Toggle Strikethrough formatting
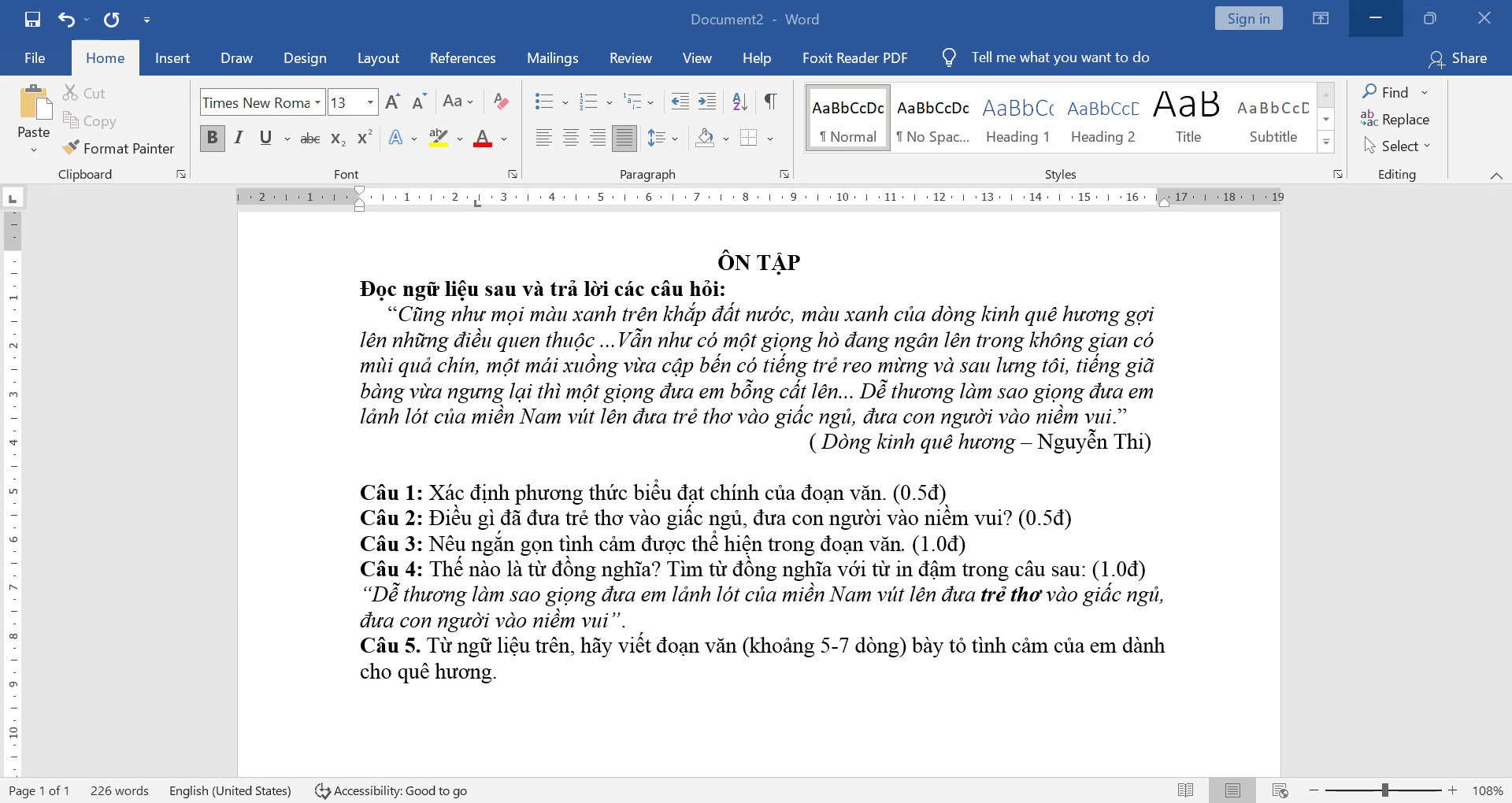Viewport: 1512px width, 803px height. pyautogui.click(x=310, y=139)
